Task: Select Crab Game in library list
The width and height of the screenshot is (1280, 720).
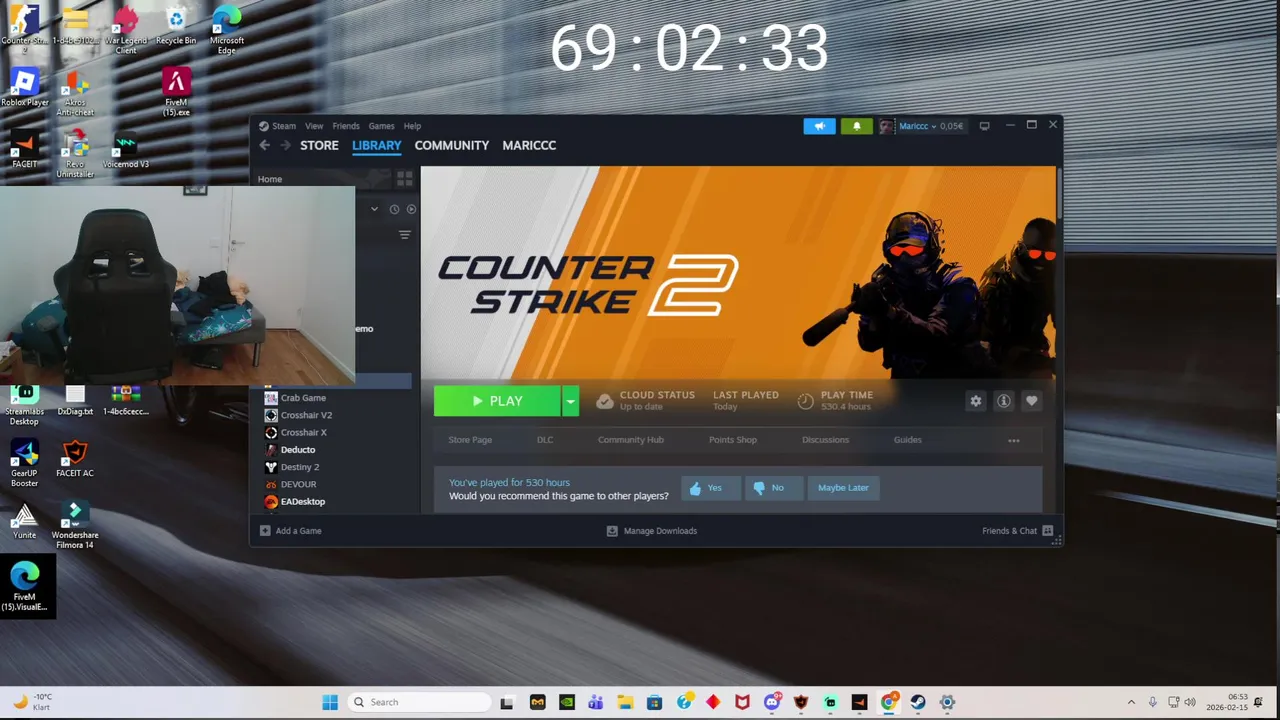Action: click(303, 398)
